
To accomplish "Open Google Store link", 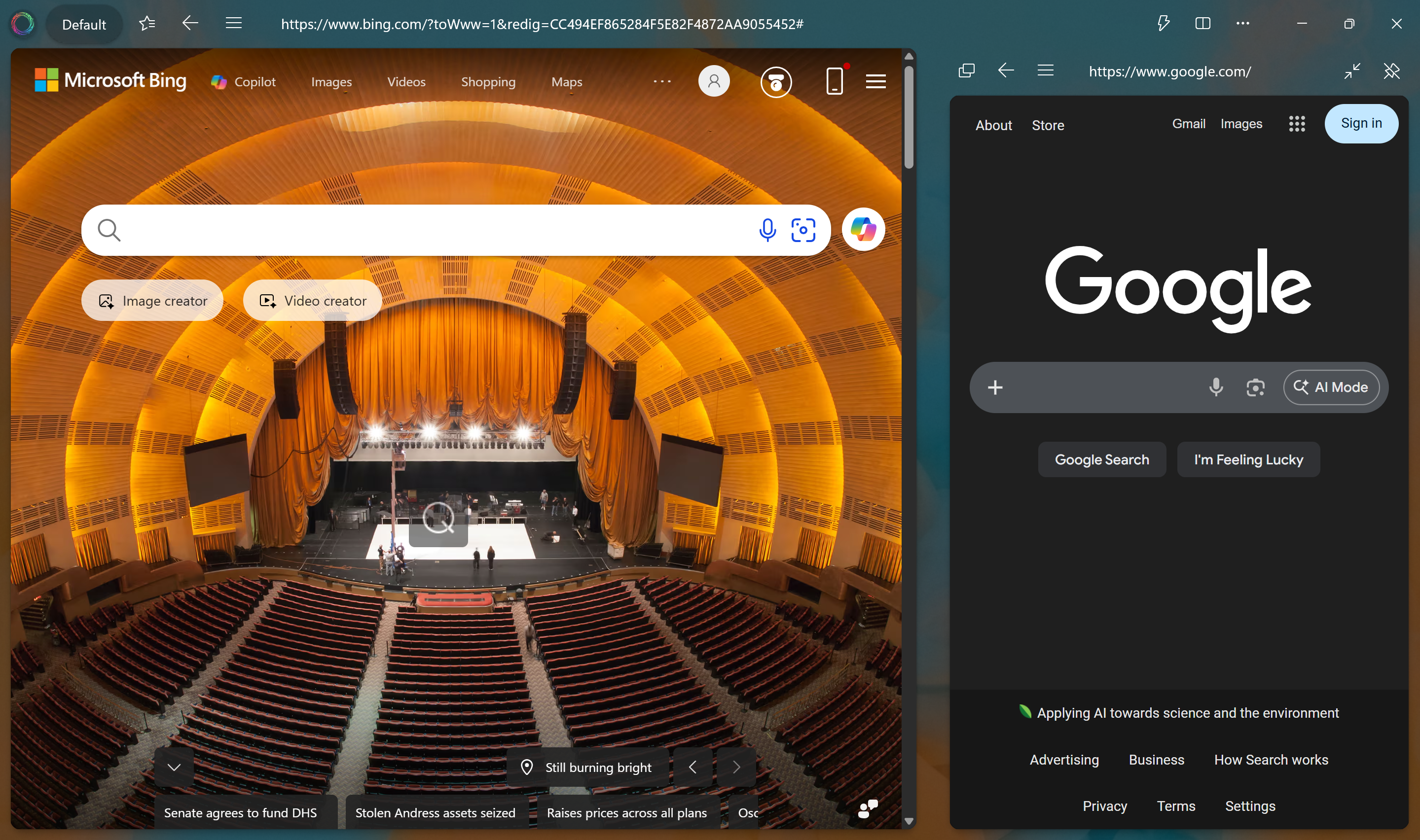I will pos(1048,125).
